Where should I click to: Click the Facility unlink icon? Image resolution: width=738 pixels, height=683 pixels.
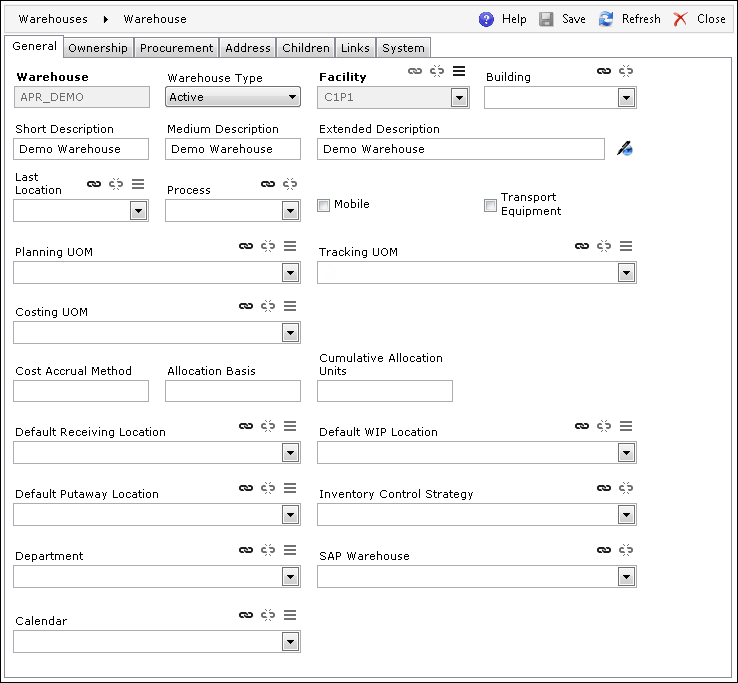coord(437,71)
